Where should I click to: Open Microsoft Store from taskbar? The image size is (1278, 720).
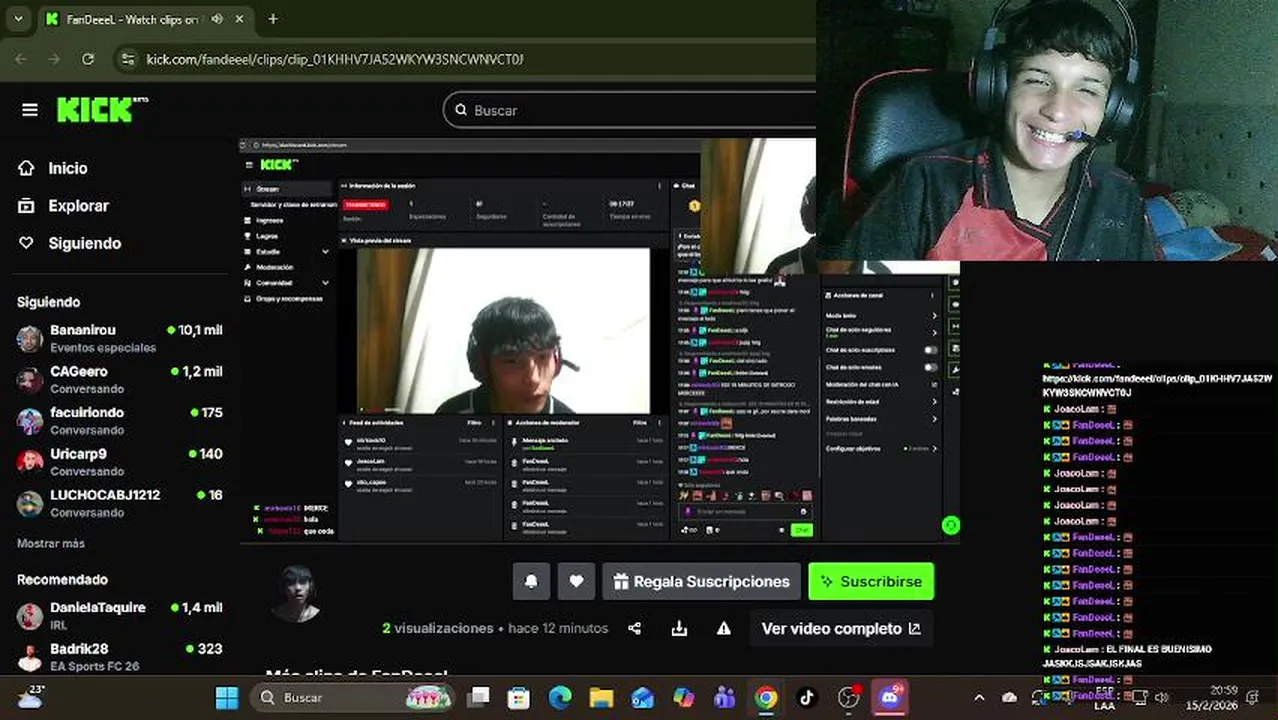[x=518, y=697]
